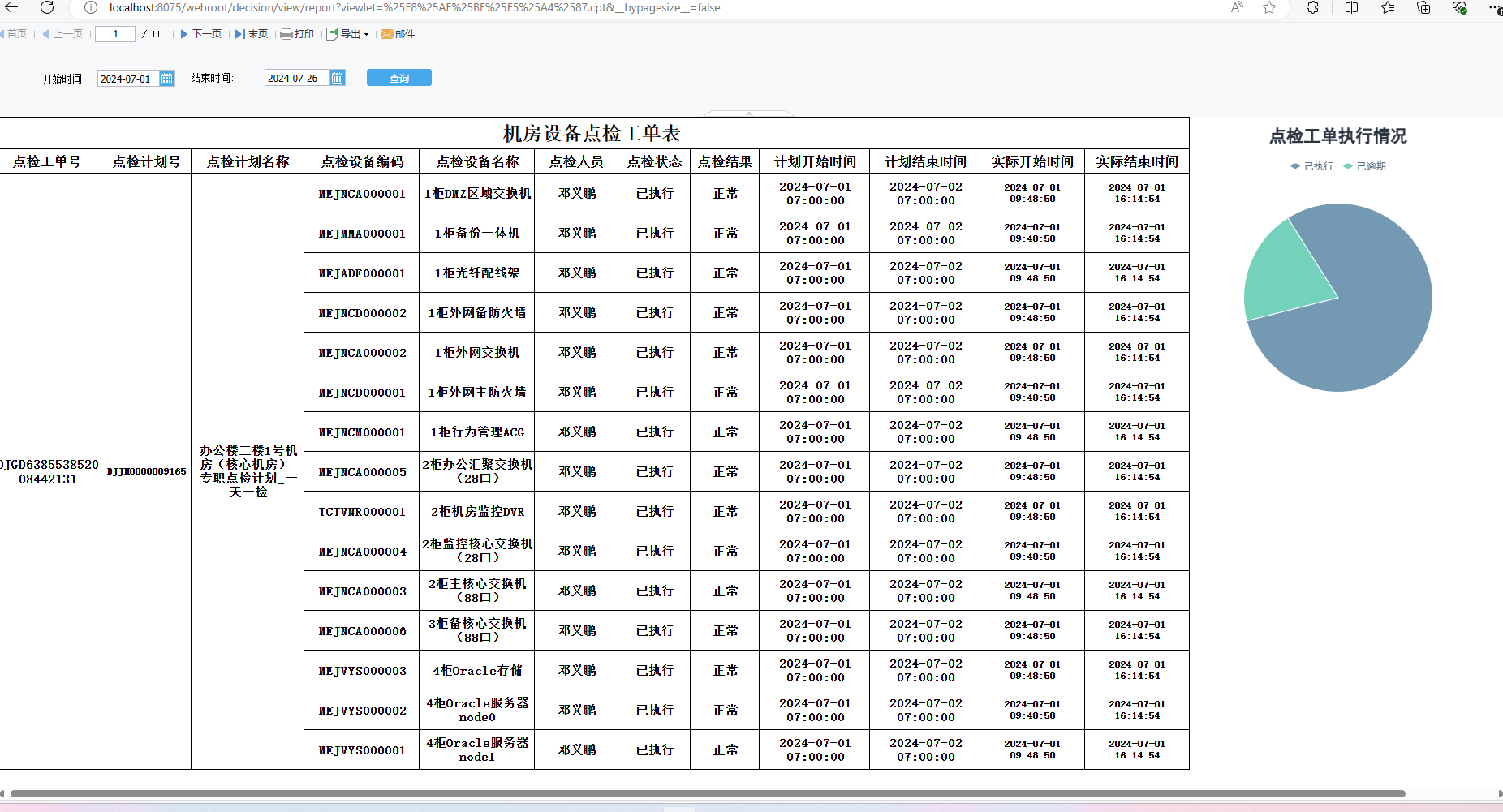Click the 点检人员 column header
Image resolution: width=1503 pixels, height=812 pixels.
coord(576,161)
